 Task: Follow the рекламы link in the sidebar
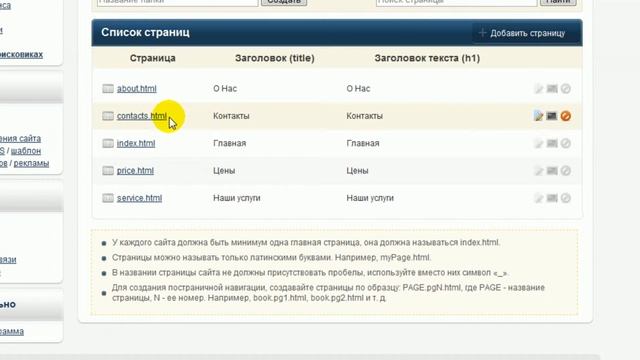tap(31, 163)
